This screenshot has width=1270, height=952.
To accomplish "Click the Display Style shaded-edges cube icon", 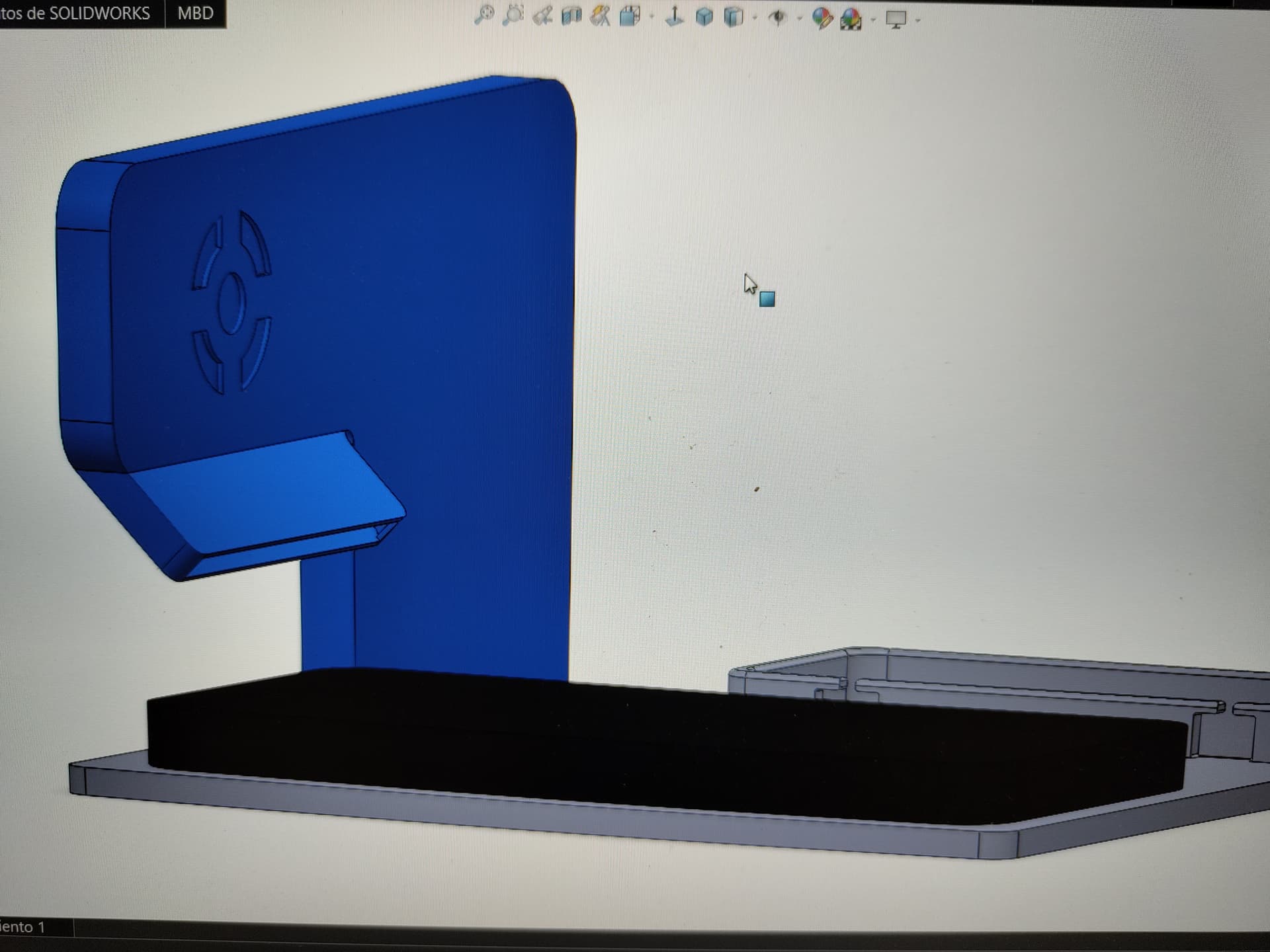I will (x=734, y=18).
